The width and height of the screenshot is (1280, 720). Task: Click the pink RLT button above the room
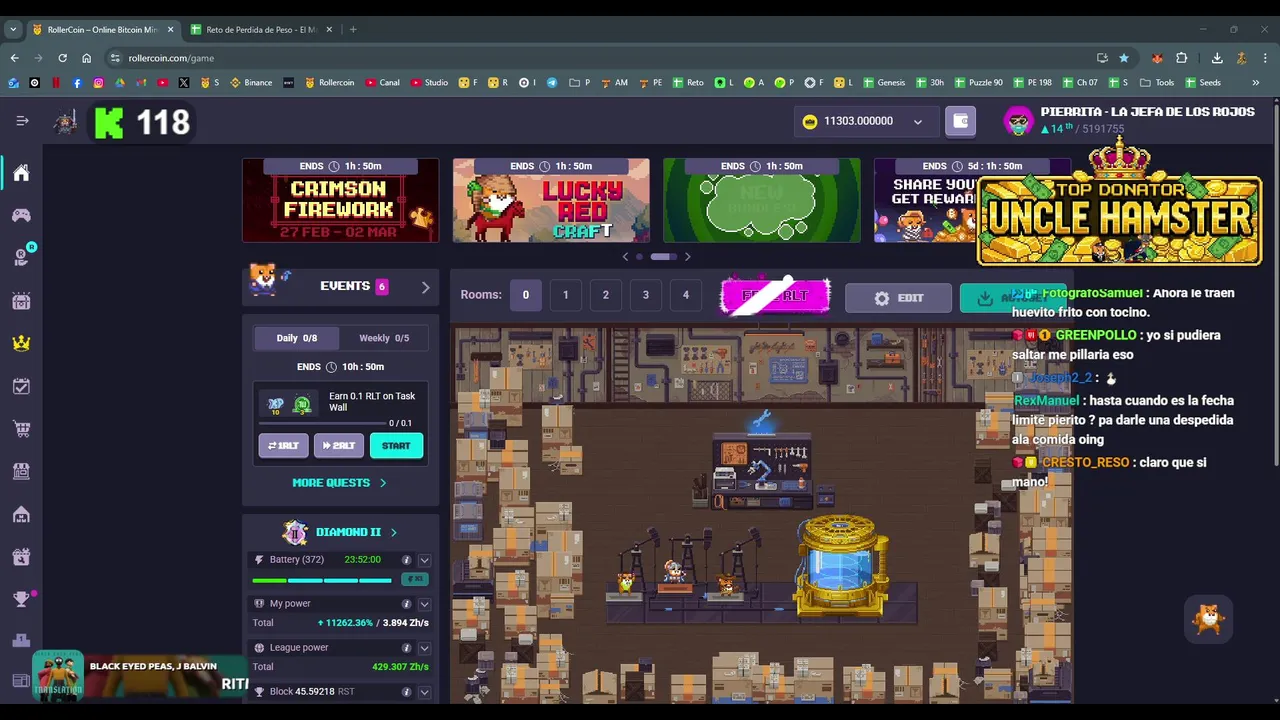tap(775, 296)
